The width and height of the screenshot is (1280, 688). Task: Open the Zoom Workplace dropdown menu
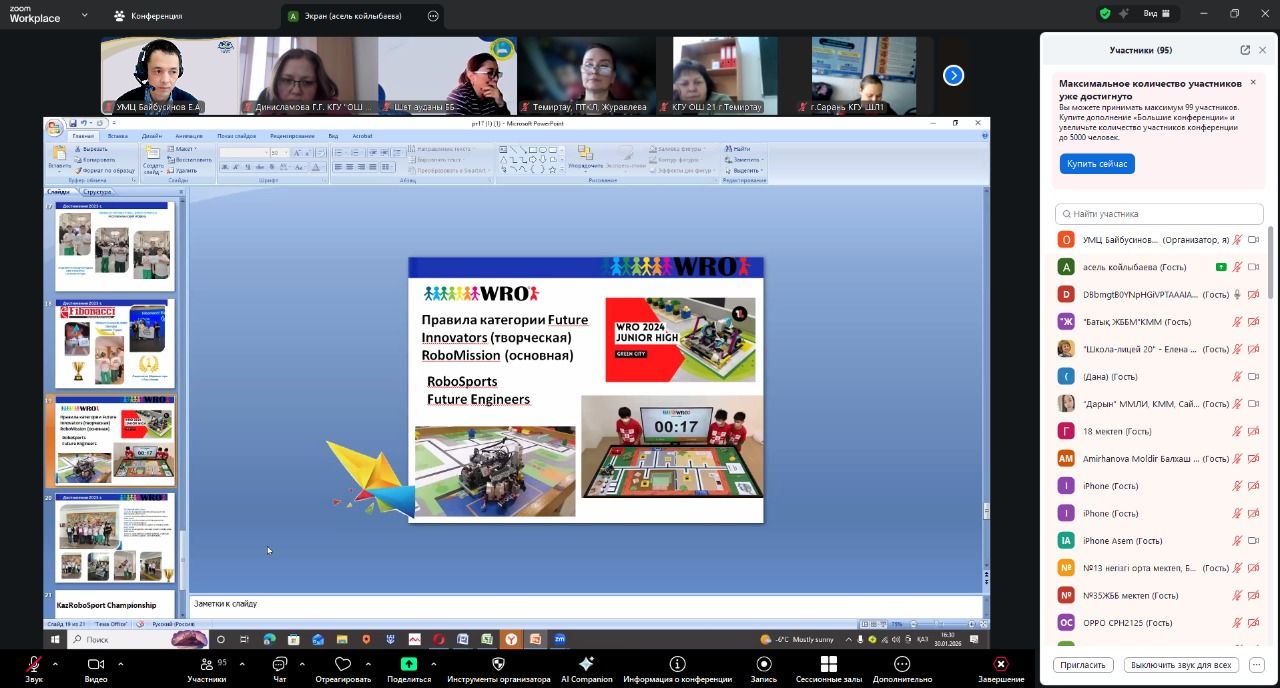tap(84, 15)
